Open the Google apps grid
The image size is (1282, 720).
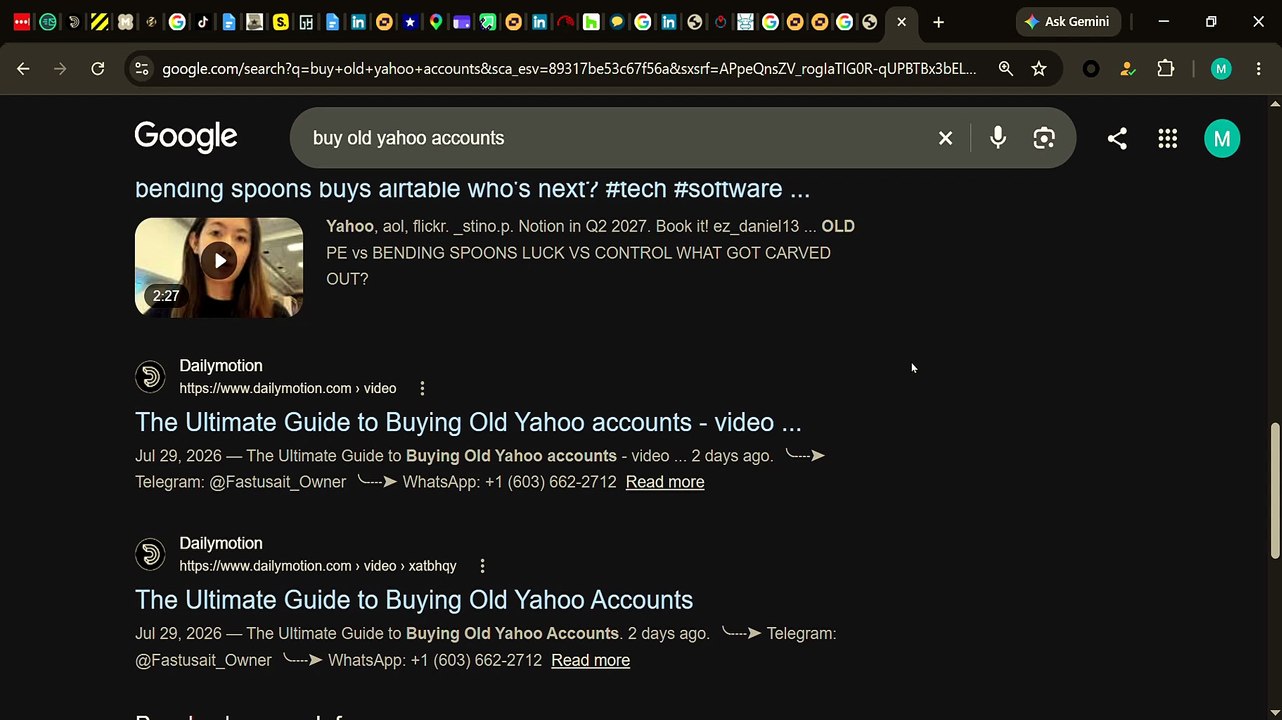click(1167, 138)
